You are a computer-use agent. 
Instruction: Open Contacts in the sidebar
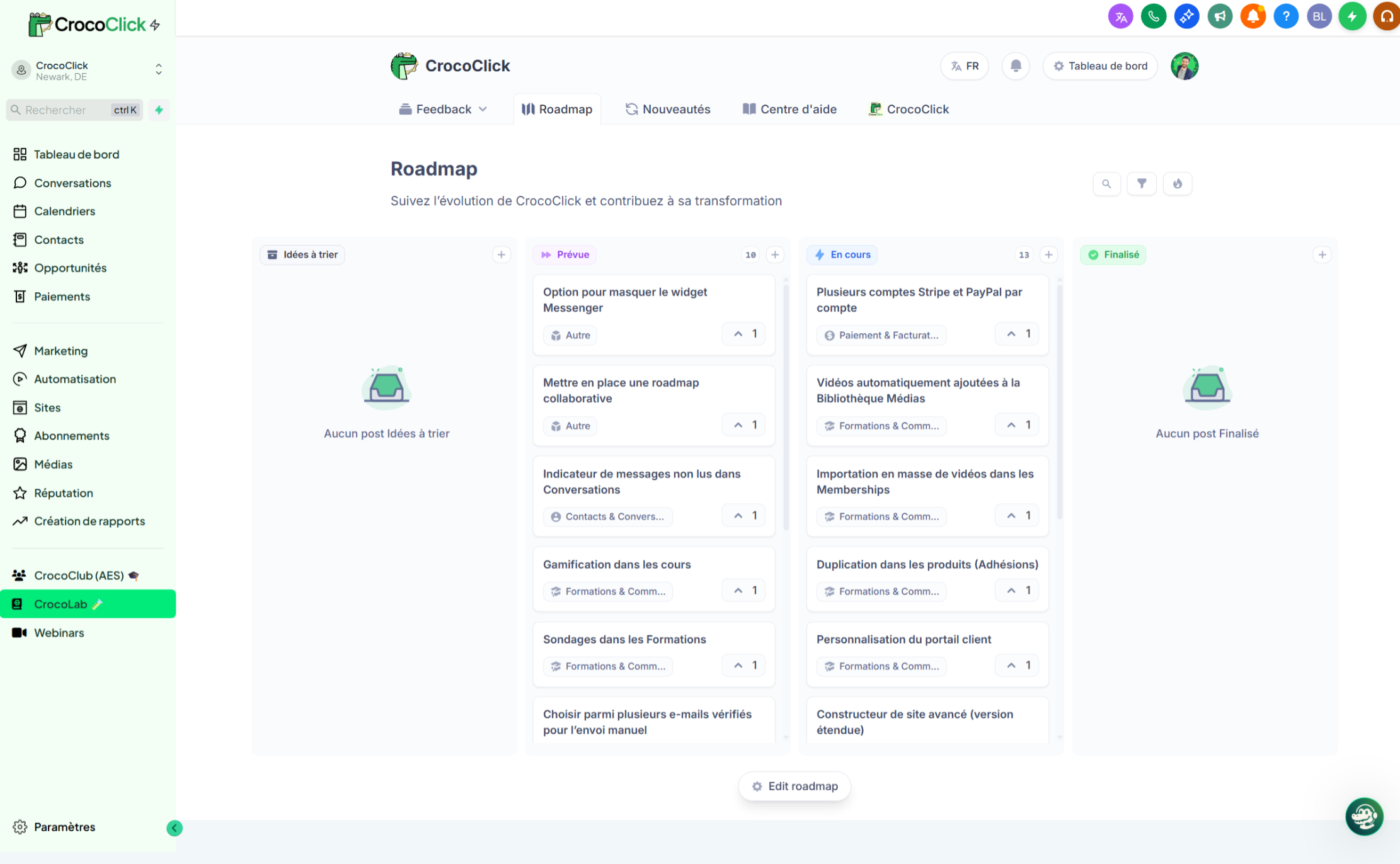click(x=59, y=240)
